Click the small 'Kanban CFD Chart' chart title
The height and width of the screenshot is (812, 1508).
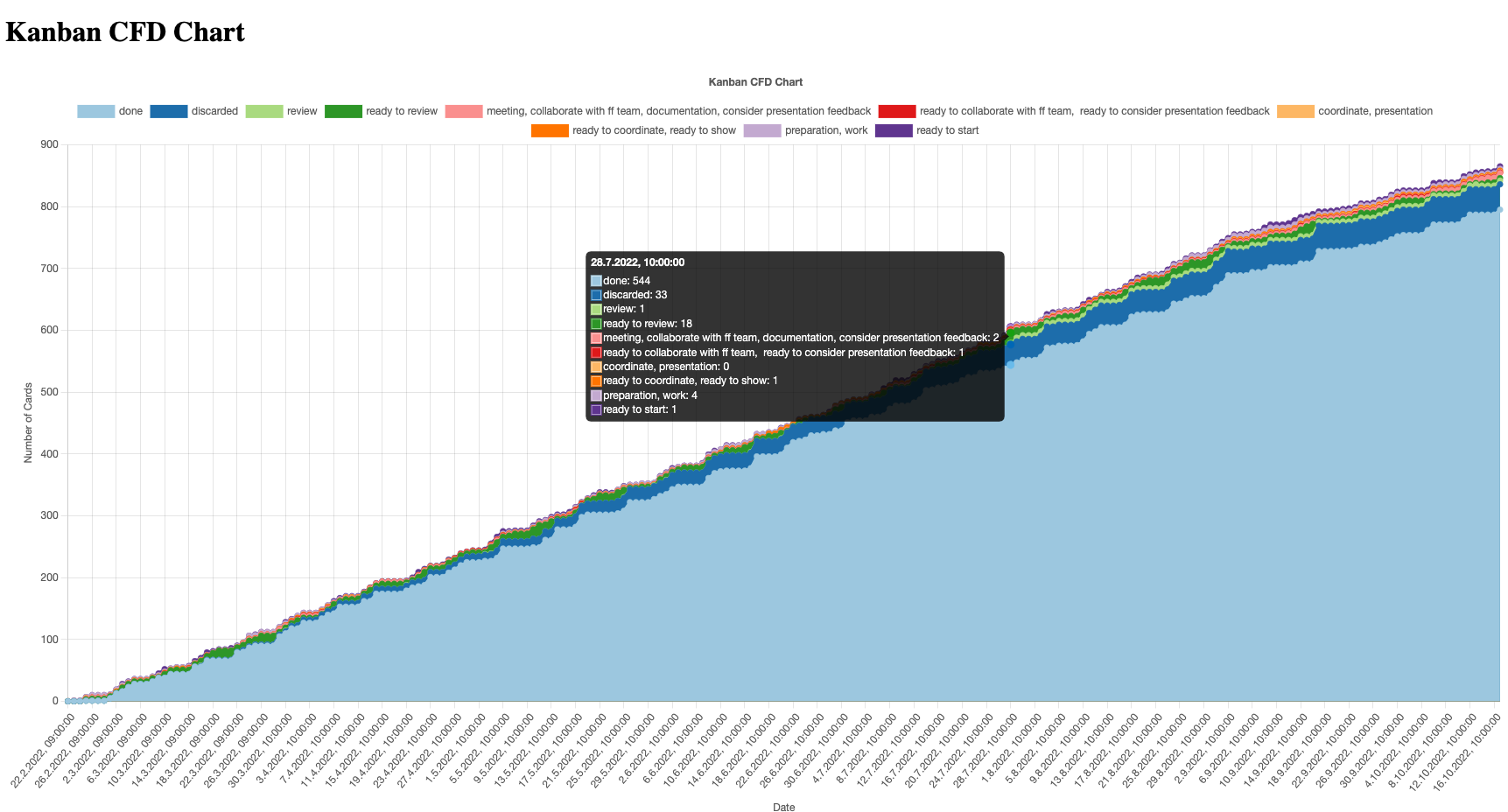coord(755,82)
